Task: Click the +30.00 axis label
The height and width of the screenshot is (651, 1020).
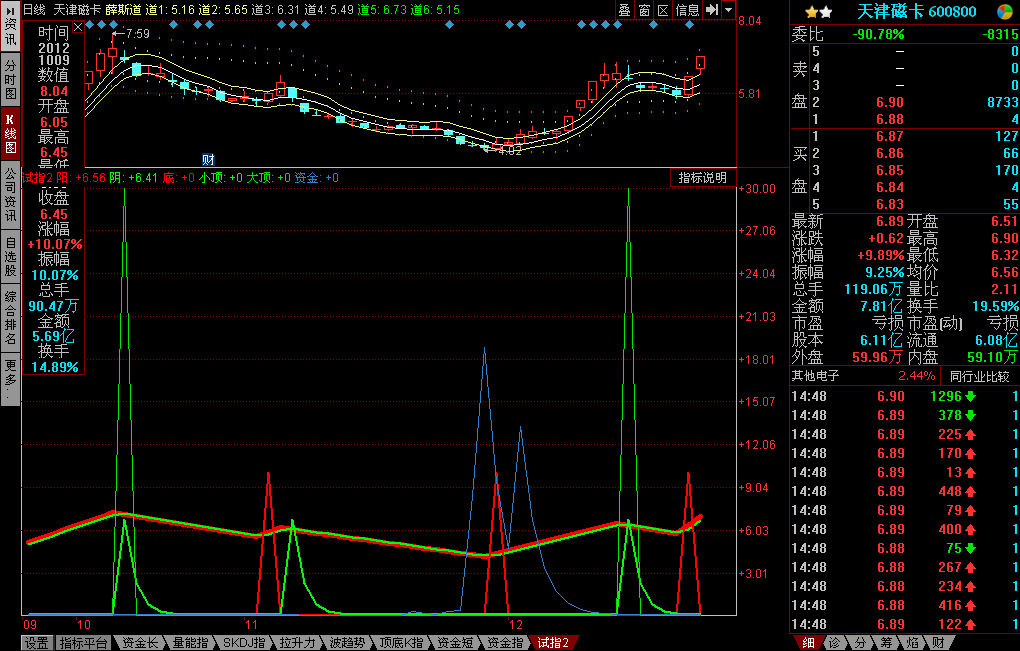Action: pyautogui.click(x=757, y=189)
